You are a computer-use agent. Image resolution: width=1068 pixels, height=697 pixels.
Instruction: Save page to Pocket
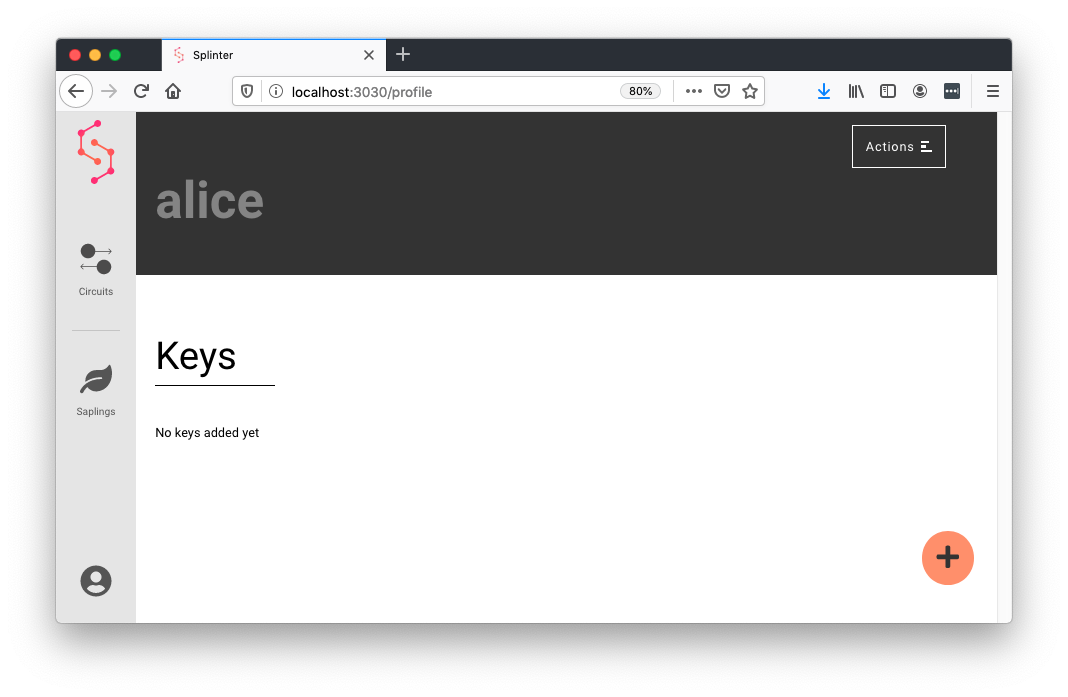click(722, 91)
